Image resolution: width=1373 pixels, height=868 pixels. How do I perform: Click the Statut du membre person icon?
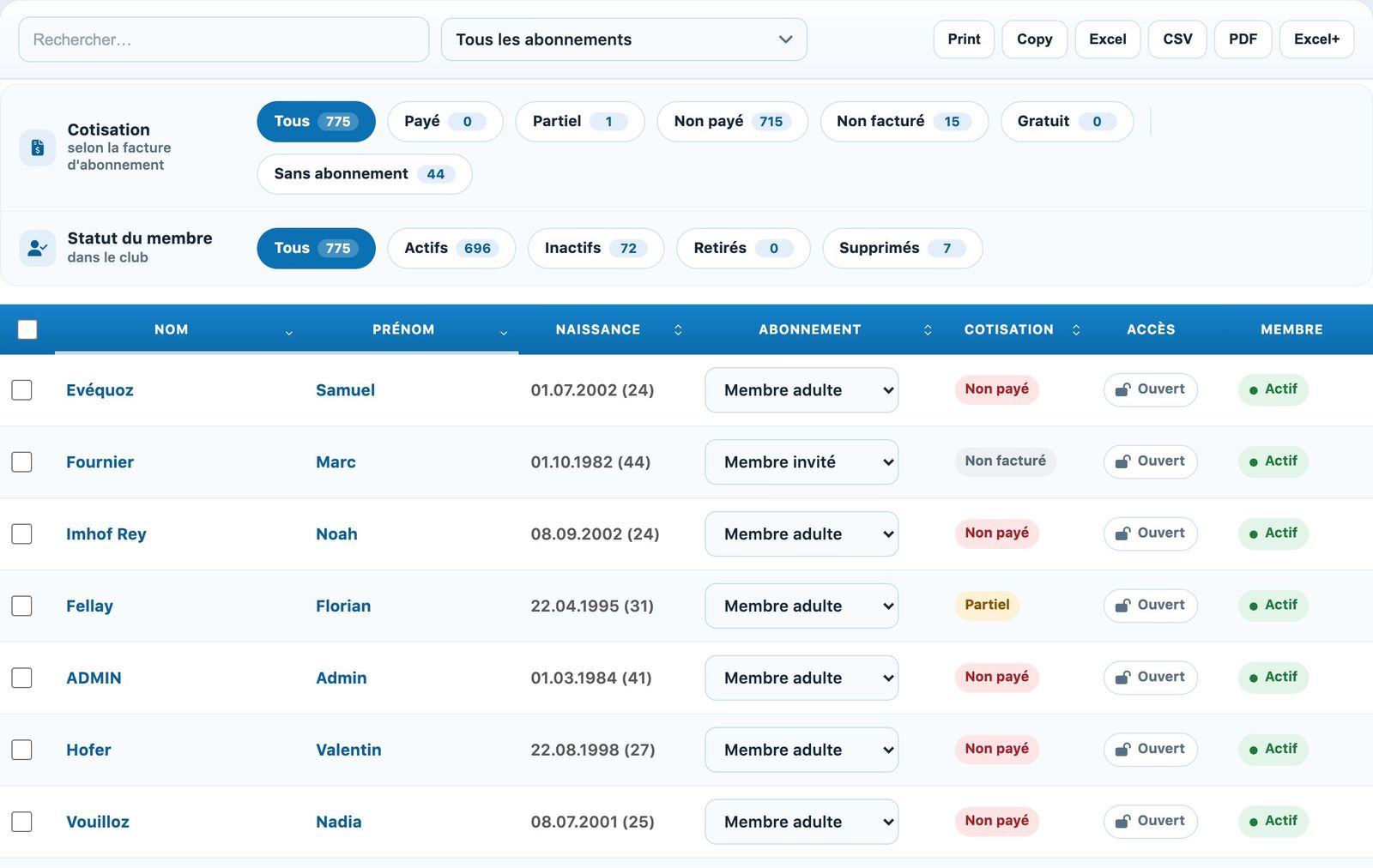tap(38, 248)
